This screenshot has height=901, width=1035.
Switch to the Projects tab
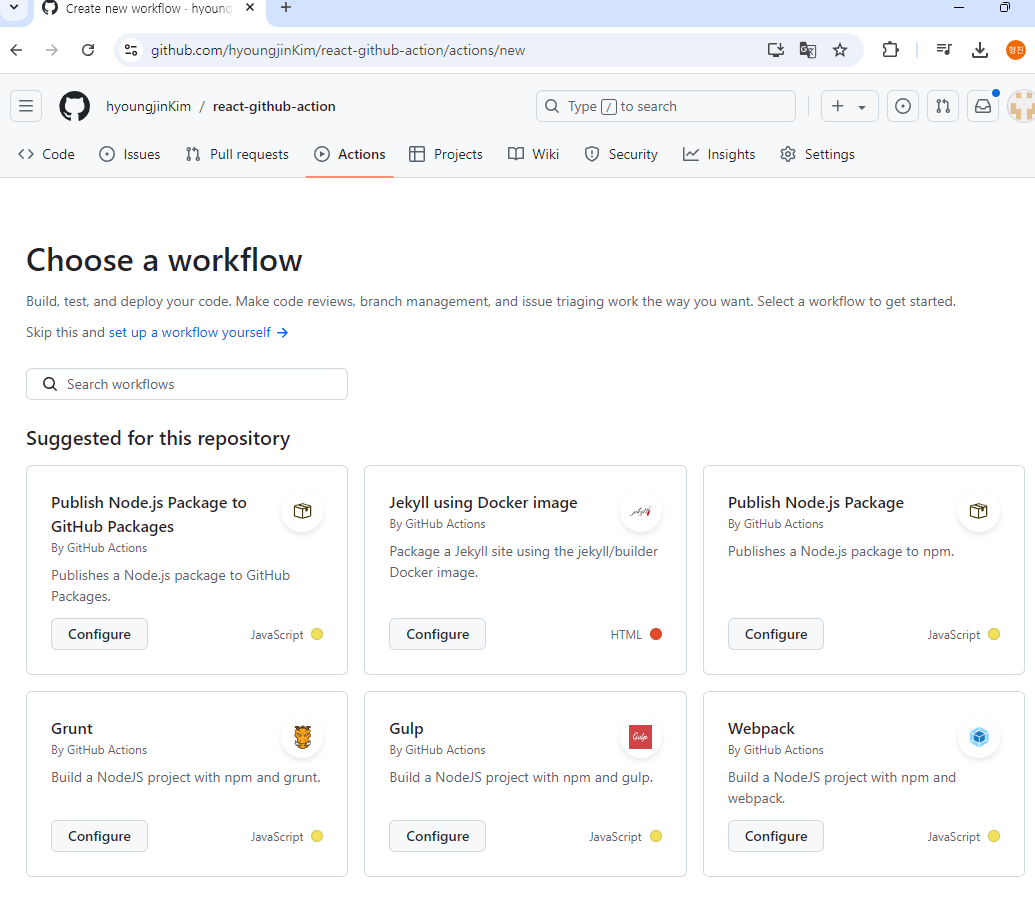(x=446, y=154)
